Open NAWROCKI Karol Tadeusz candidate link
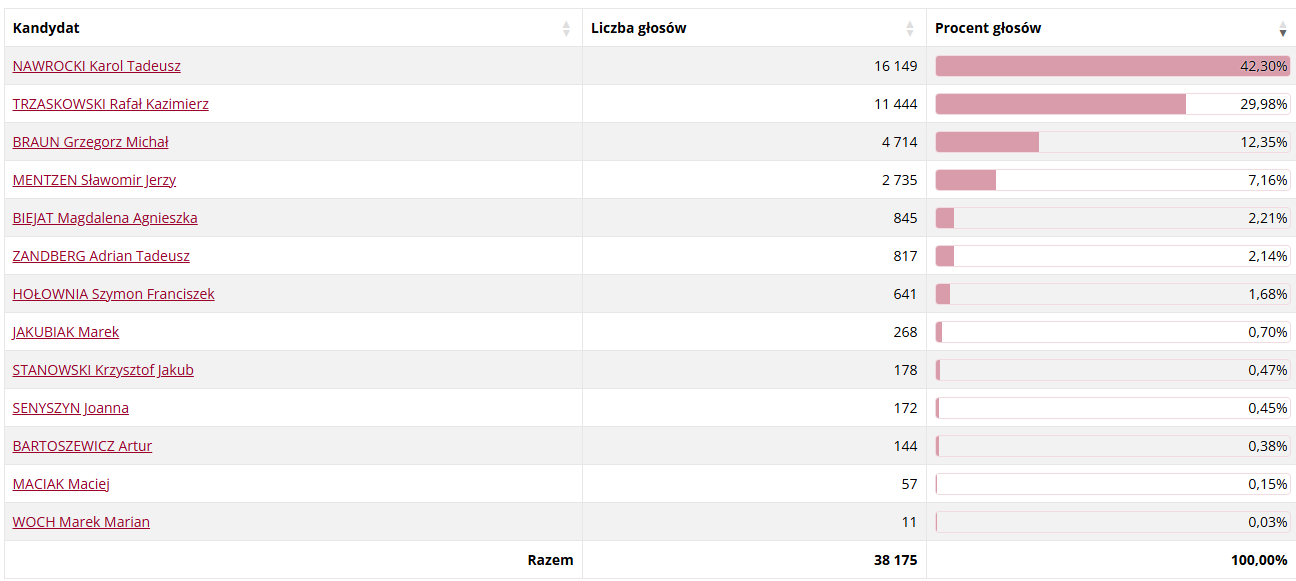1296x581 pixels. coord(97,66)
